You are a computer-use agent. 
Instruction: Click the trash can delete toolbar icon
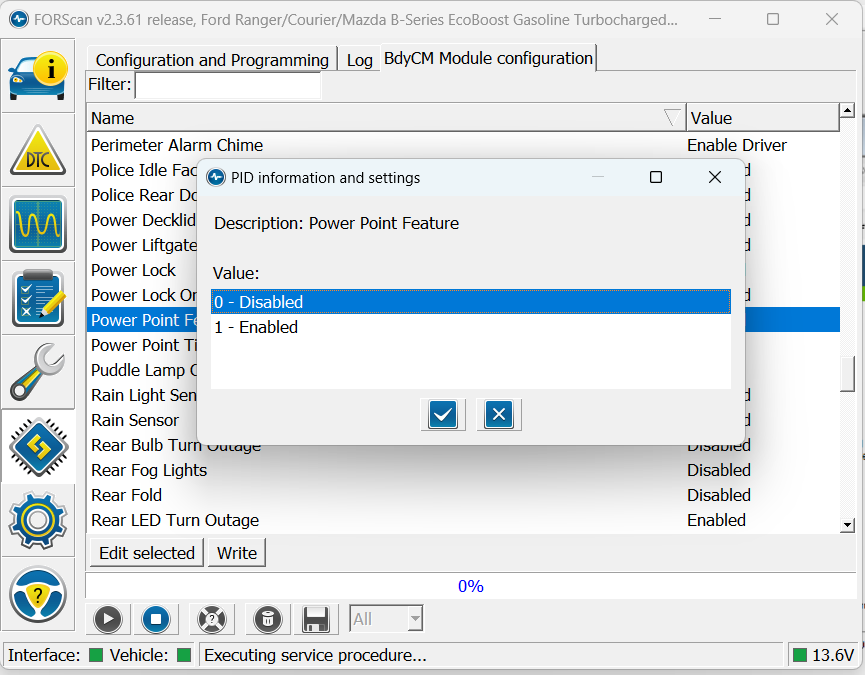pyautogui.click(x=268, y=619)
